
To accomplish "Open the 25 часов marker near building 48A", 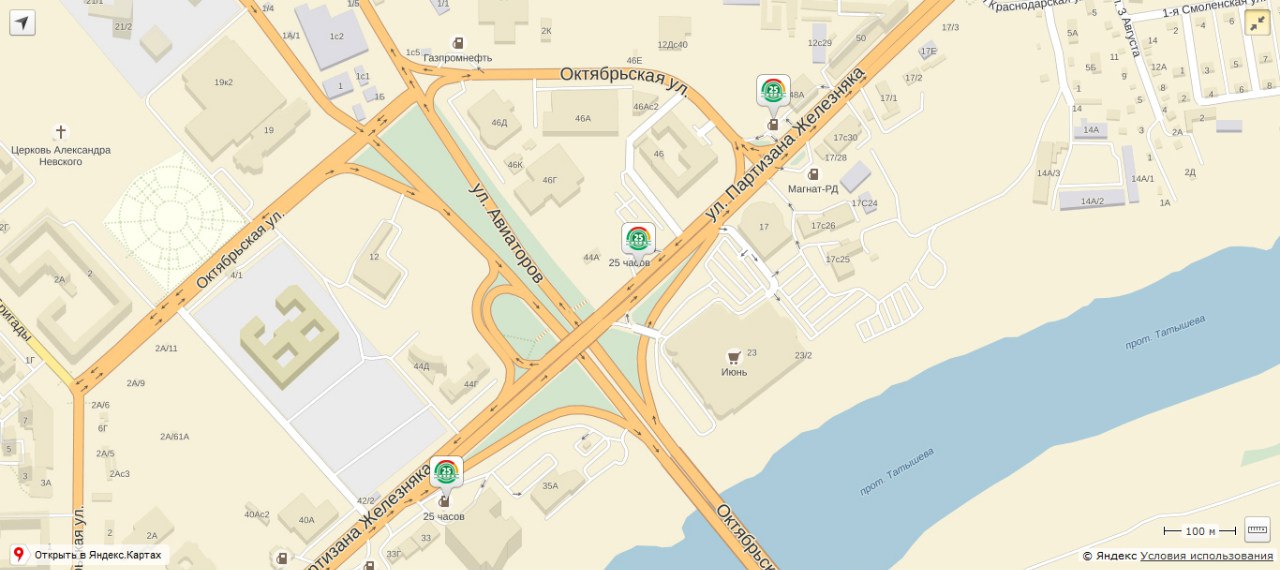I will pyautogui.click(x=773, y=91).
